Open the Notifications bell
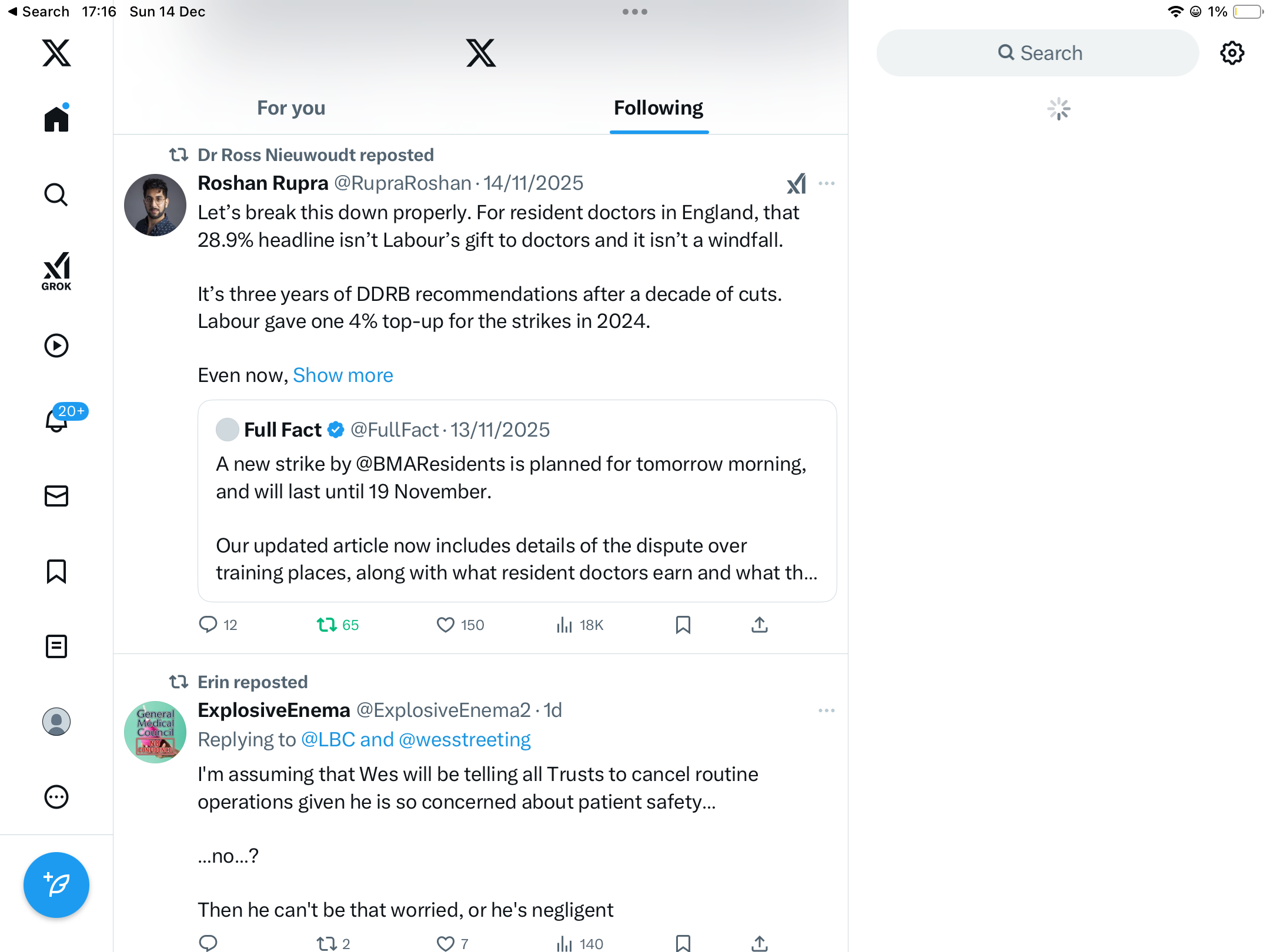This screenshot has width=1270, height=952. coord(56,421)
